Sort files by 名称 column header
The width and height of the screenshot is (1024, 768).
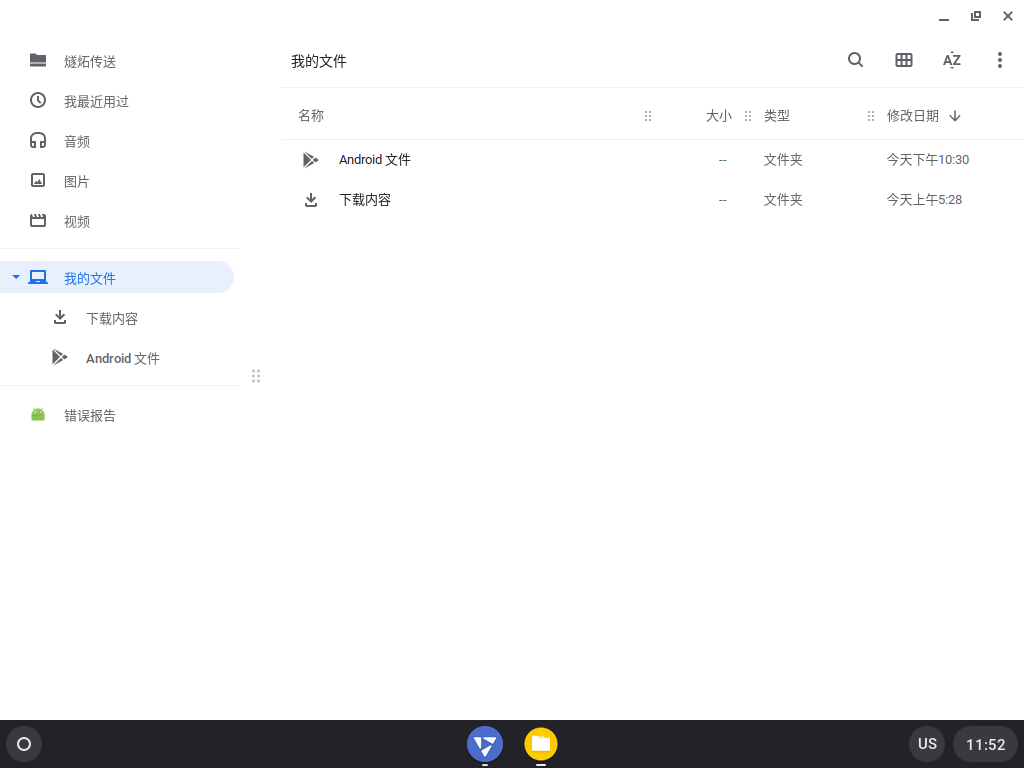point(311,116)
